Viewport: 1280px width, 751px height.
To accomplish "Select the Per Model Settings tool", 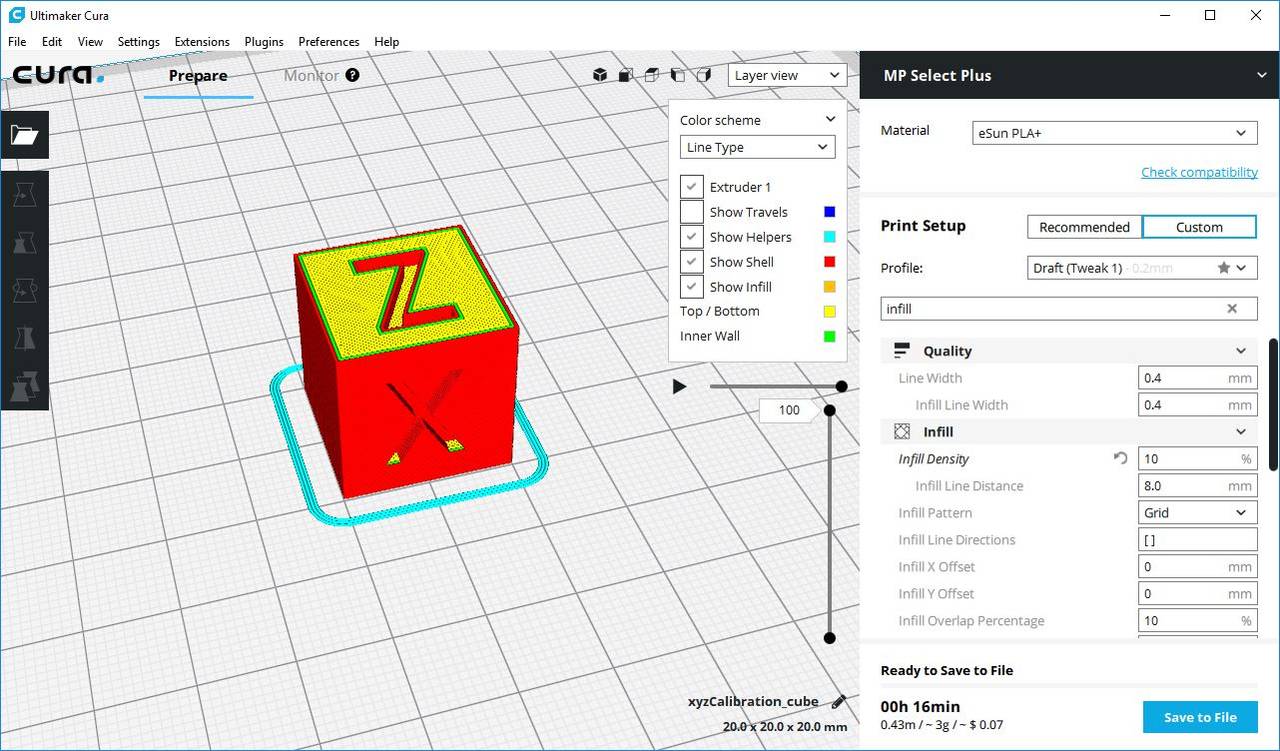I will pos(24,386).
